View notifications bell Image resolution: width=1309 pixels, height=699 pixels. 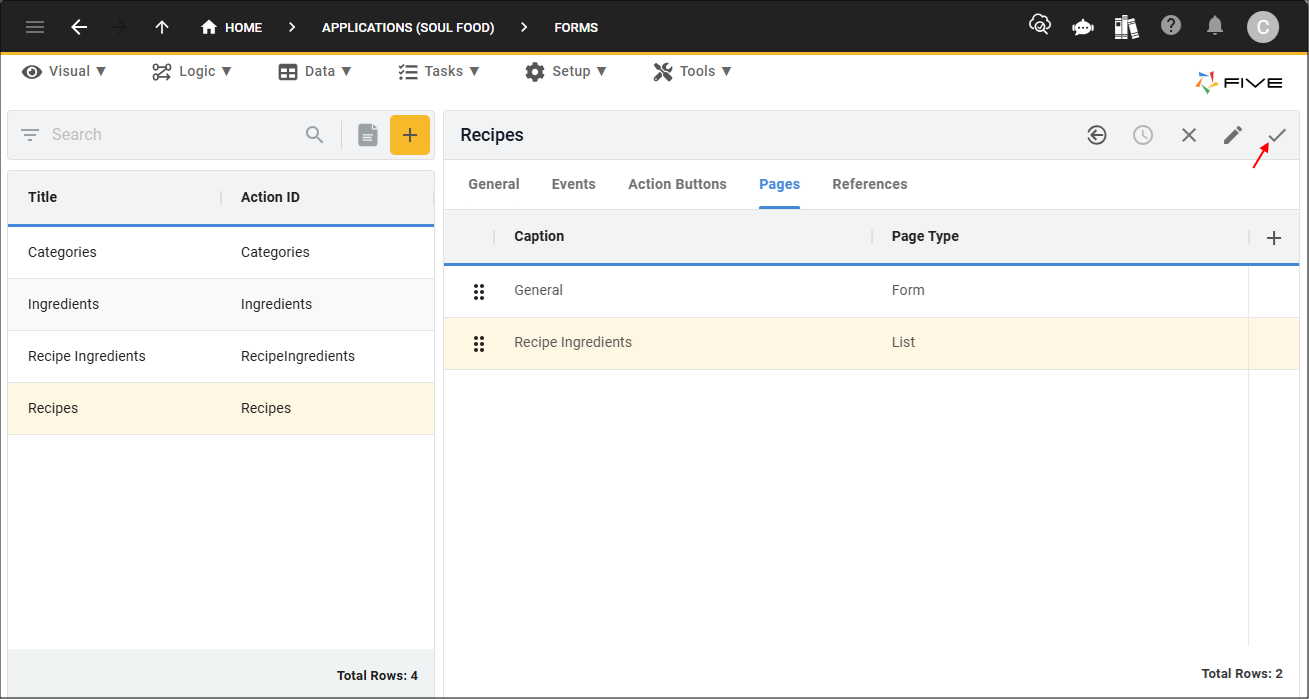(x=1215, y=26)
